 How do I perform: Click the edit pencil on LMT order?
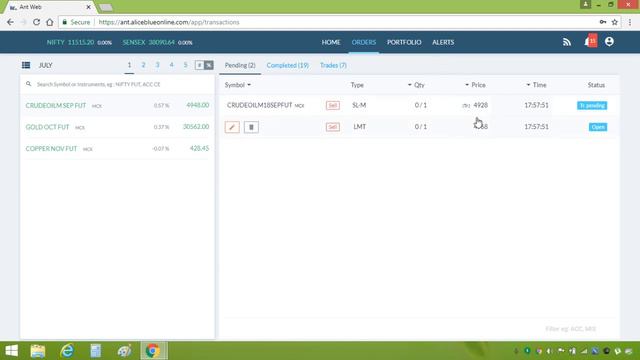[232, 127]
